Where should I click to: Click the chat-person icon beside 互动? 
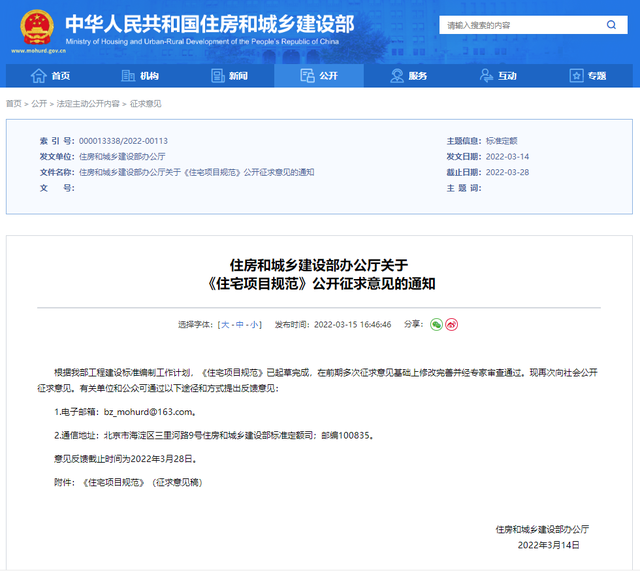point(486,76)
